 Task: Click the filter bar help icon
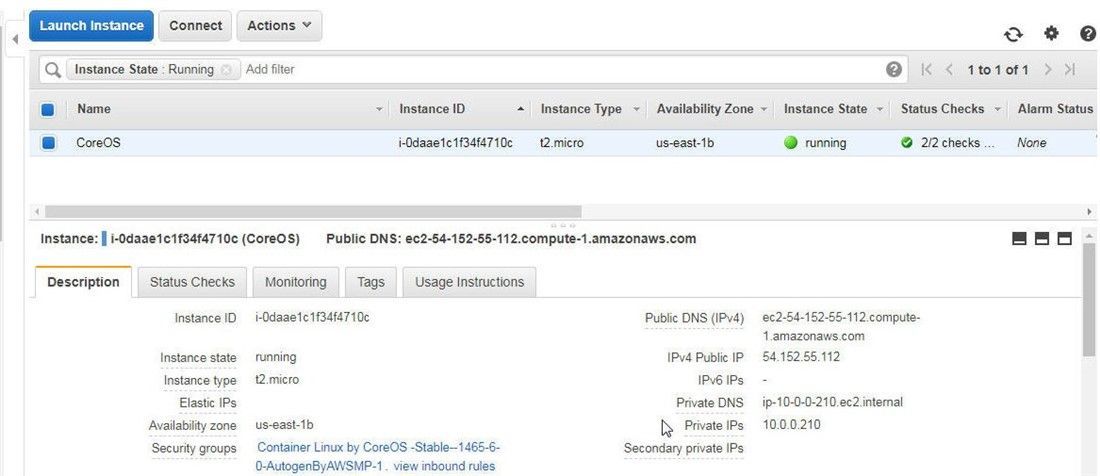coord(894,69)
